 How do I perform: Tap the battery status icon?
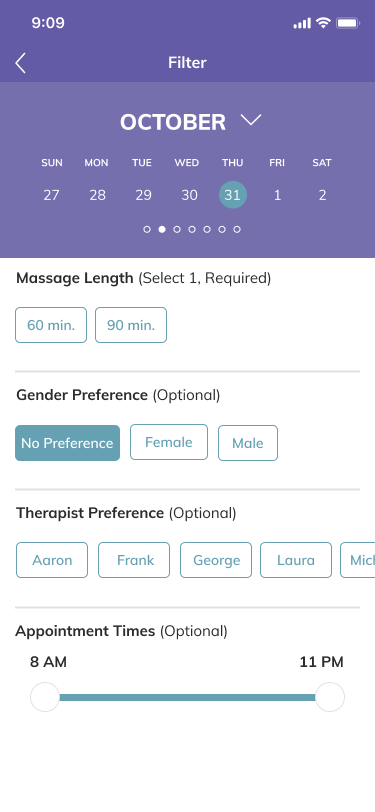tap(348, 23)
